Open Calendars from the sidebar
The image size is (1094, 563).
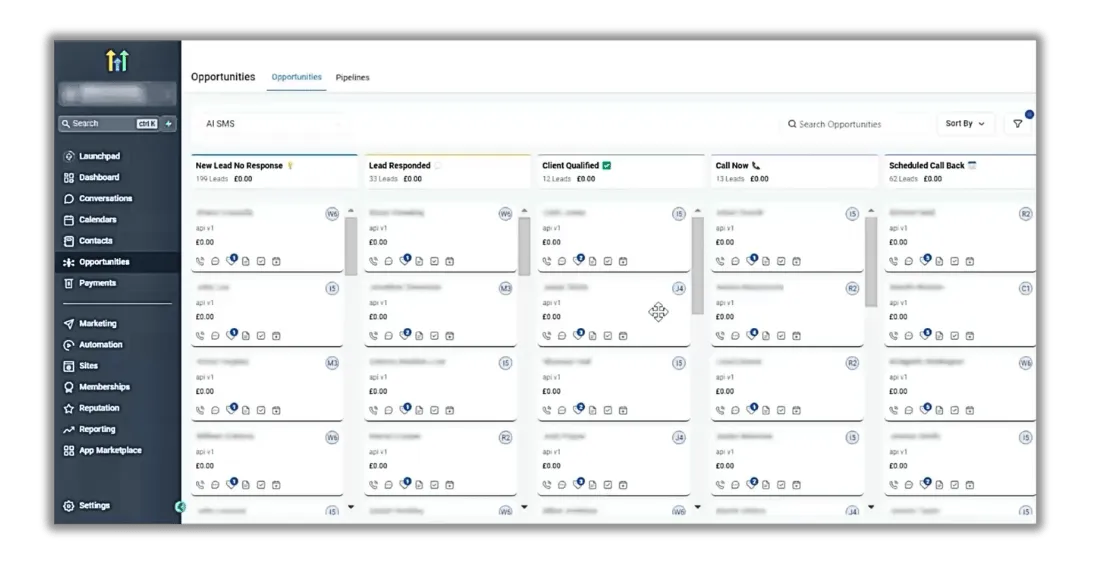point(90,220)
